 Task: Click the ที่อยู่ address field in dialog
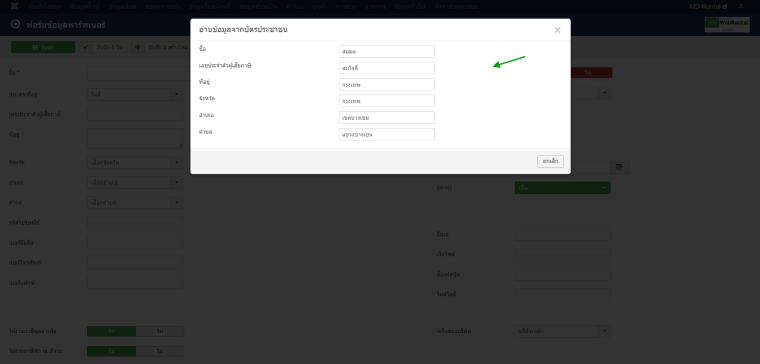coord(387,84)
